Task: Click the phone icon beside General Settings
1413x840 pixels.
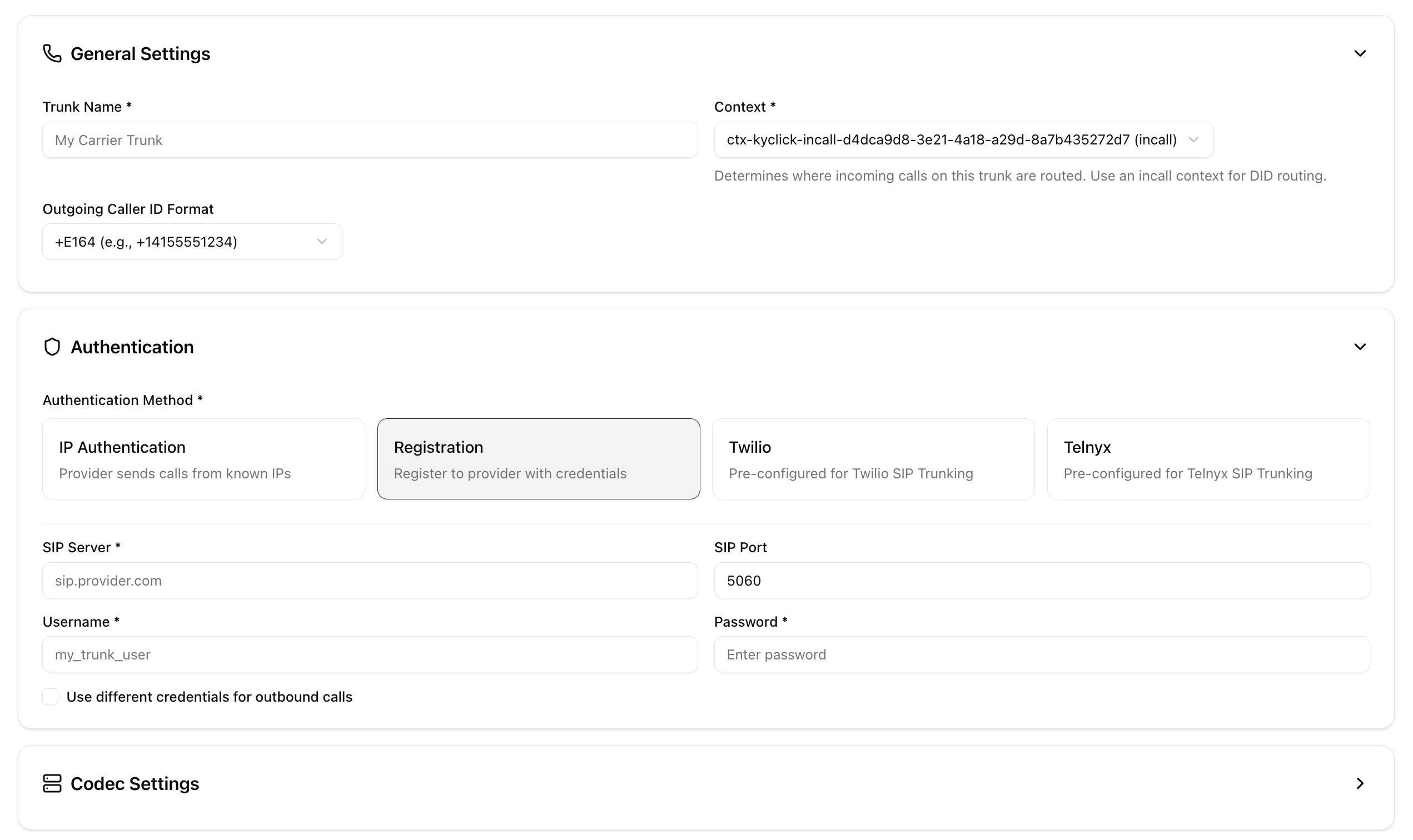Action: pyautogui.click(x=52, y=54)
